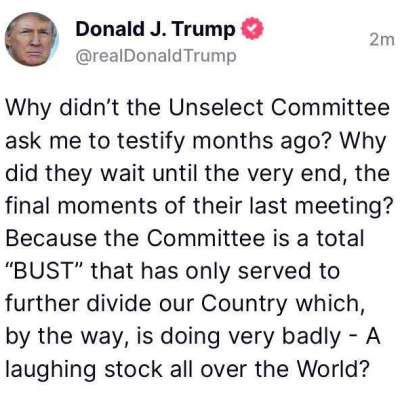Click the words "Unselect Committee" in the post
The height and width of the screenshot is (400, 400).
tap(279, 108)
